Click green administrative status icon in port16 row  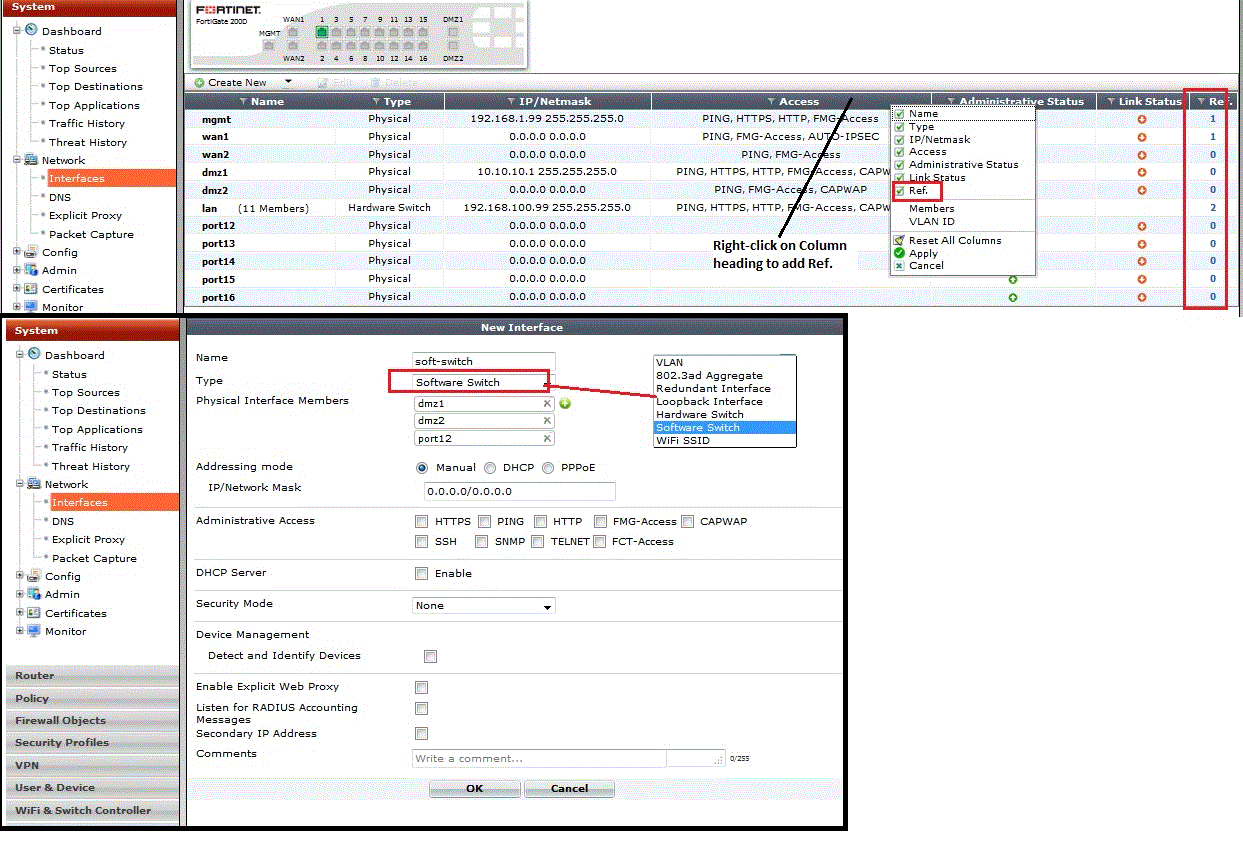tap(1012, 297)
